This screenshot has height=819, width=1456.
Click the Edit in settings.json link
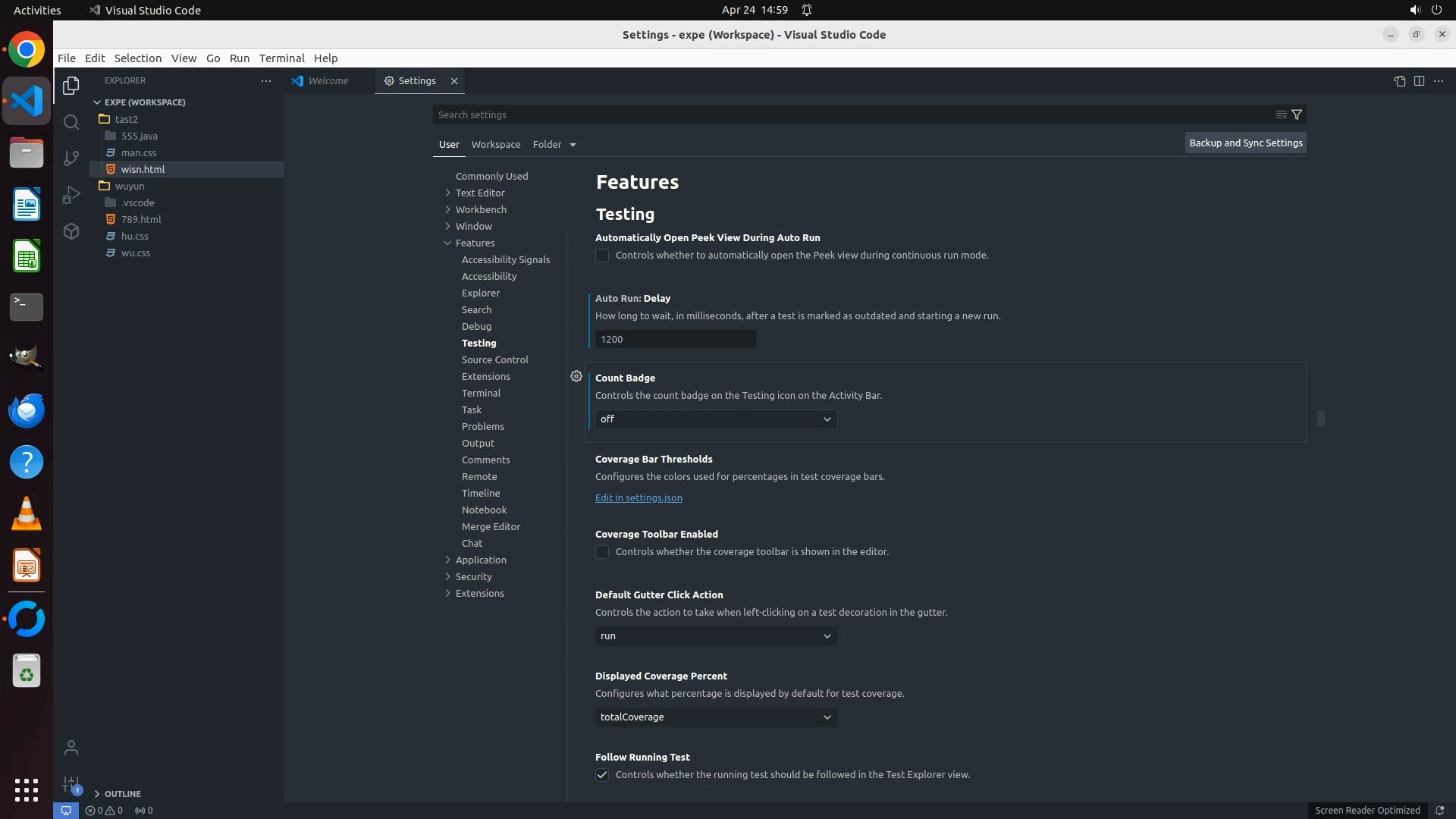639,498
